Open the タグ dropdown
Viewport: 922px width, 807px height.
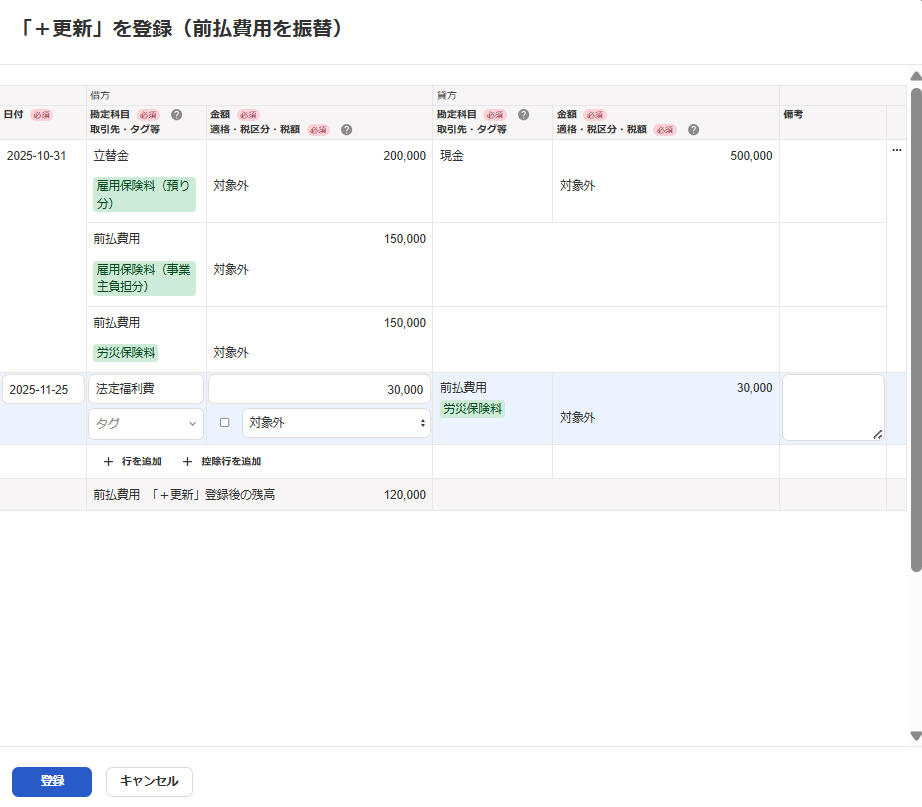point(146,423)
